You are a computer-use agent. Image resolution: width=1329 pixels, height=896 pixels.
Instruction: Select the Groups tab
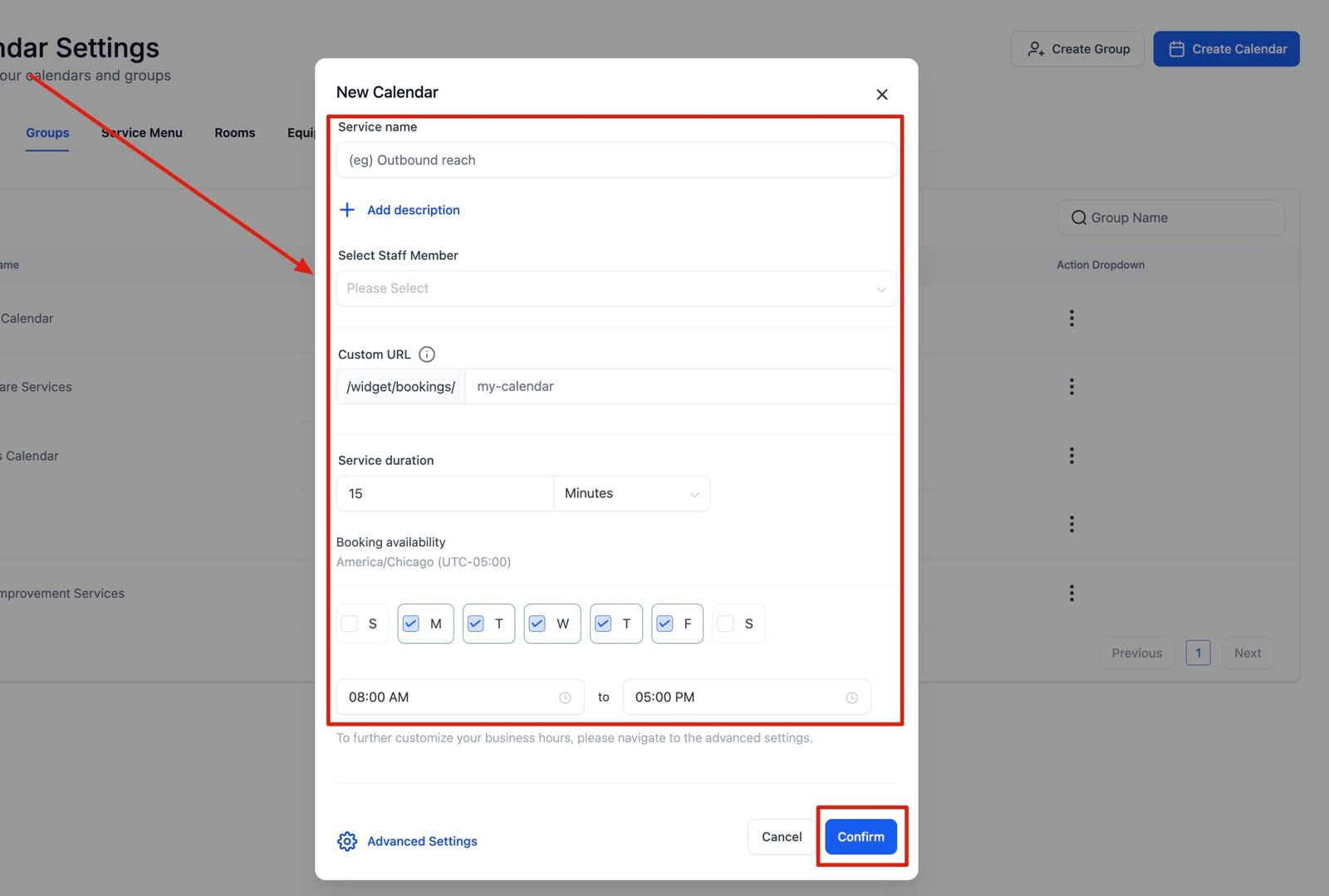[47, 133]
